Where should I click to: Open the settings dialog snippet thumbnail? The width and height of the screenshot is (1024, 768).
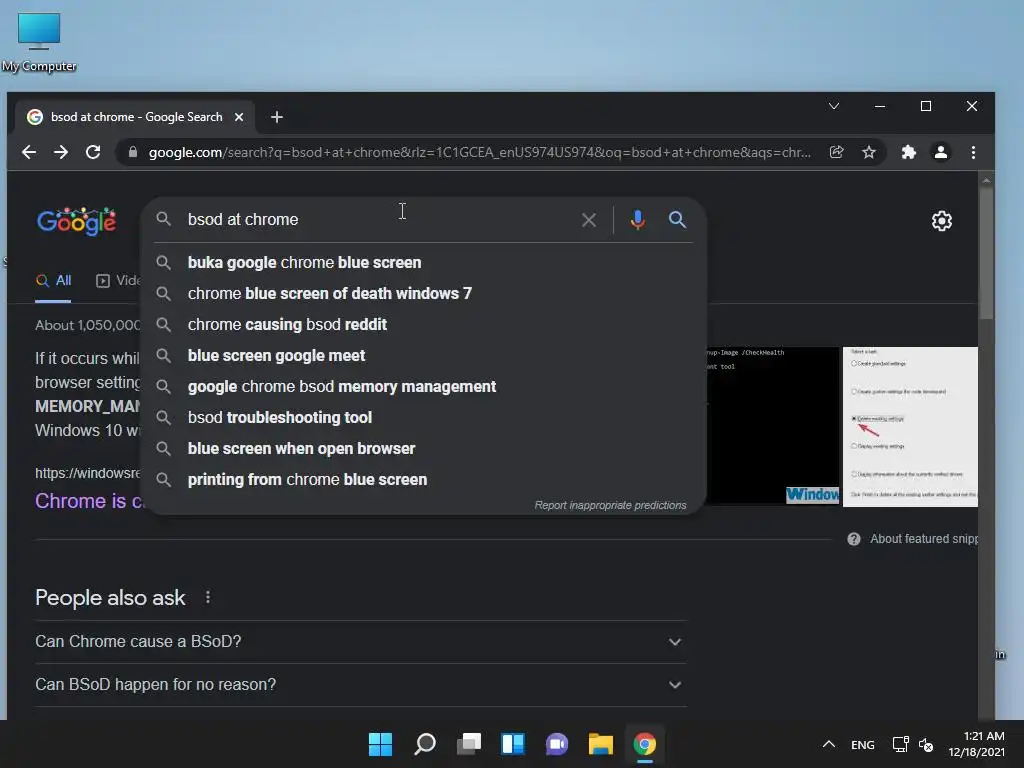[x=910, y=426]
